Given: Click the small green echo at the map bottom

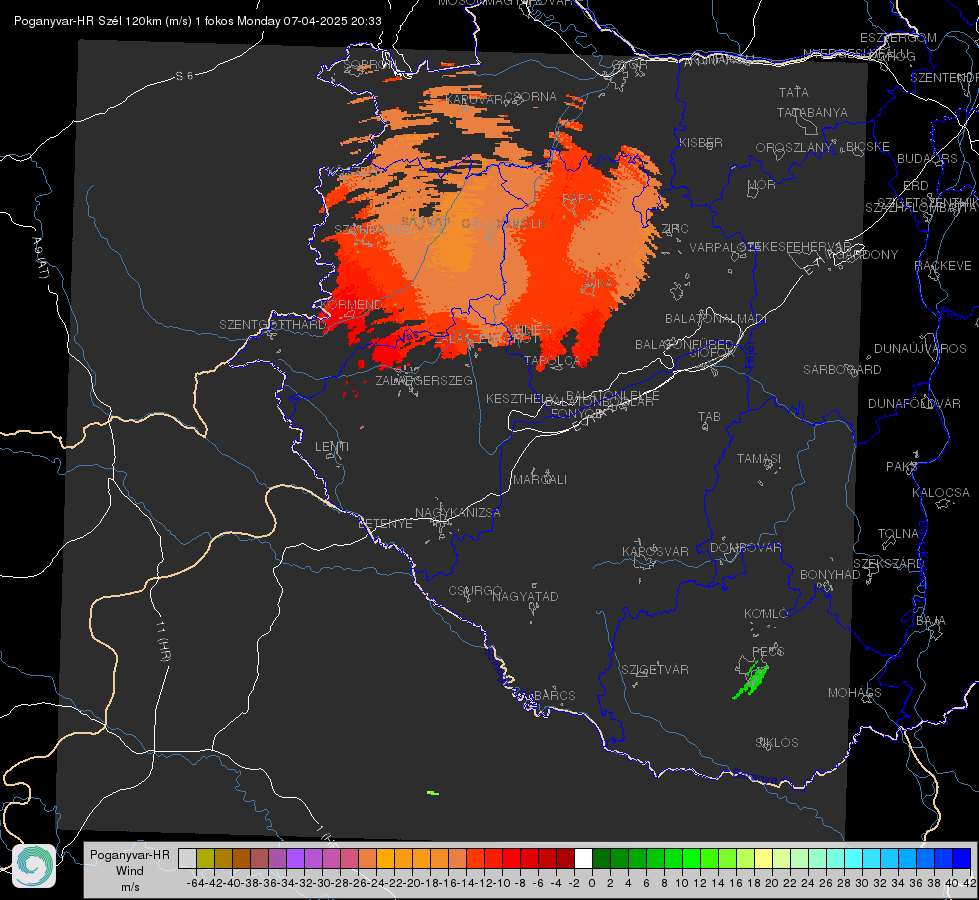Looking at the screenshot, I should (x=433, y=793).
